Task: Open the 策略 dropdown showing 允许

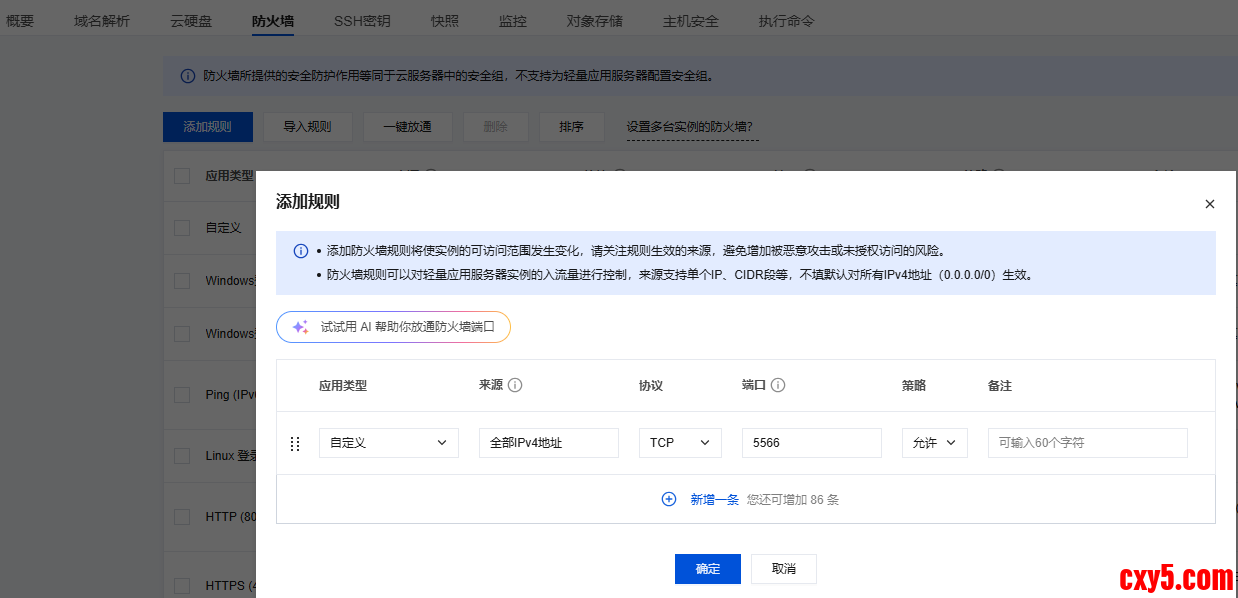Action: (934, 443)
